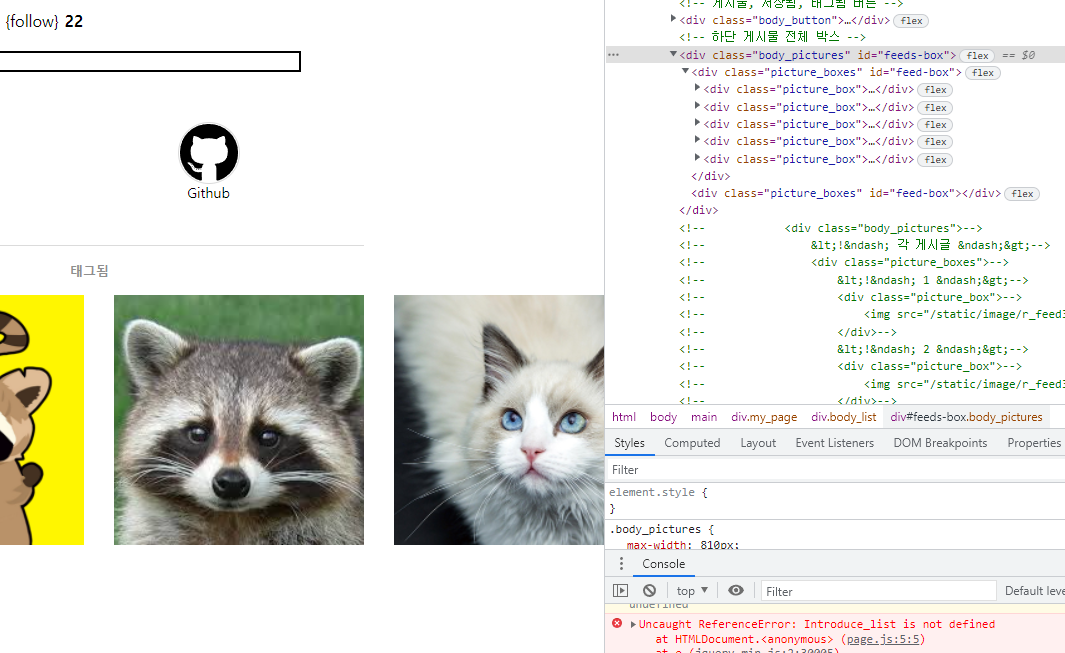The height and width of the screenshot is (653, 1065).
Task: Toggle flex badge on first picture_box
Action: (x=935, y=90)
